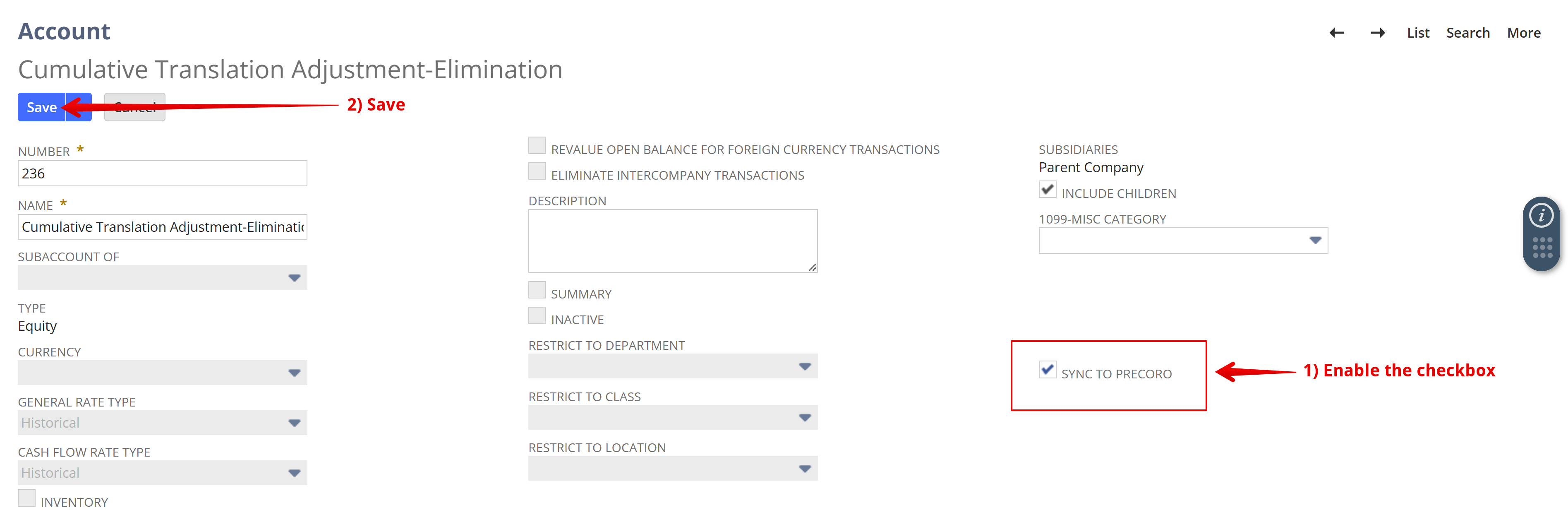This screenshot has height=515, width=1568.
Task: Go to next record with right arrow
Action: pos(1377,33)
